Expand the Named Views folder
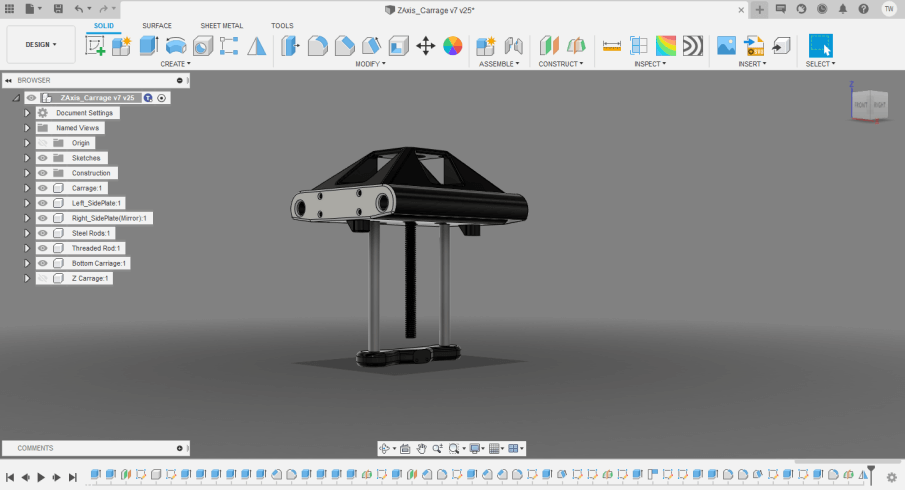The image size is (905, 490). point(27,128)
